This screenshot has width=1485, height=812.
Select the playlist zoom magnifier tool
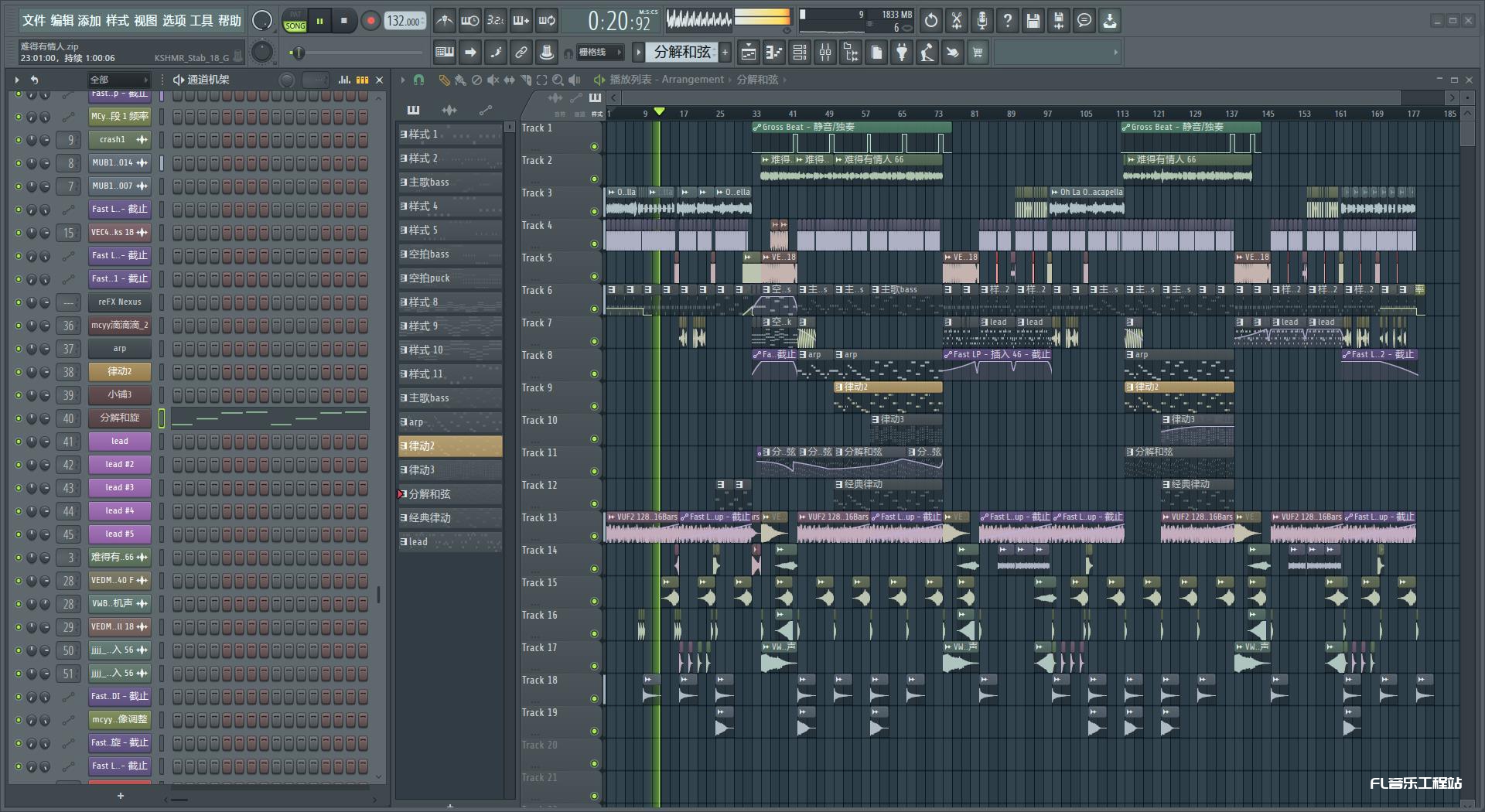coord(558,80)
